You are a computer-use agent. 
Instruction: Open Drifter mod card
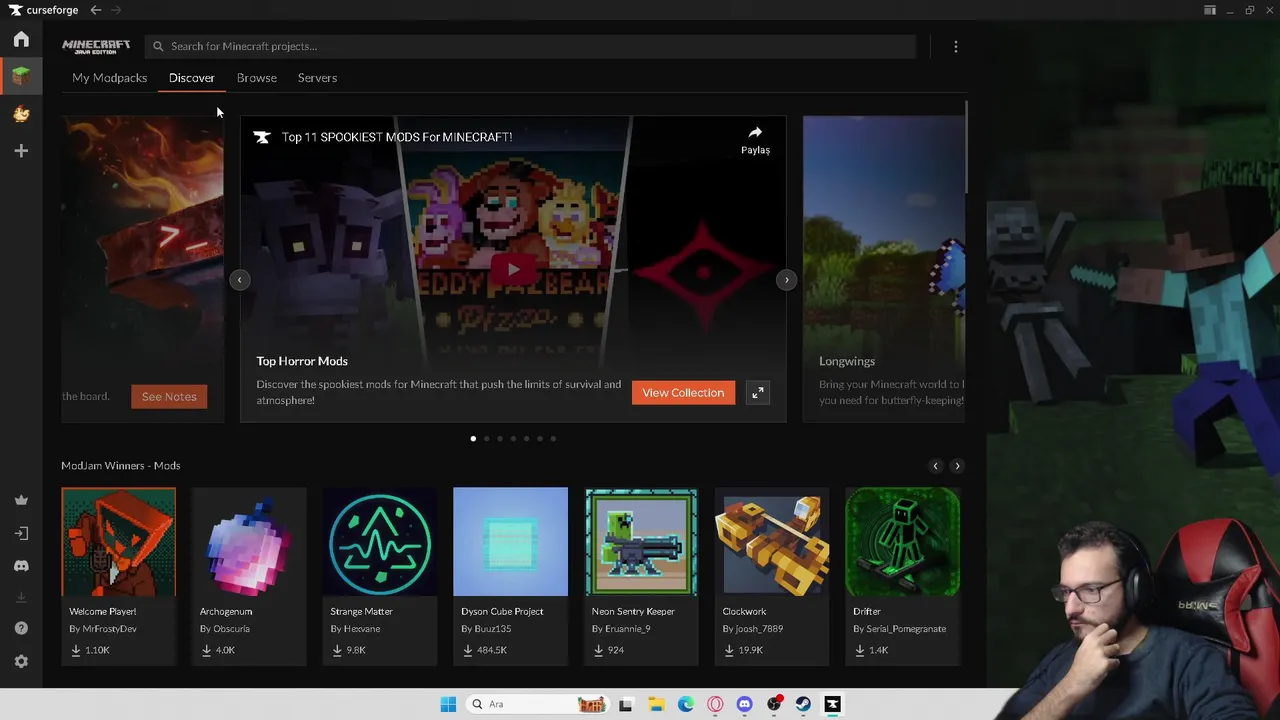tap(902, 576)
